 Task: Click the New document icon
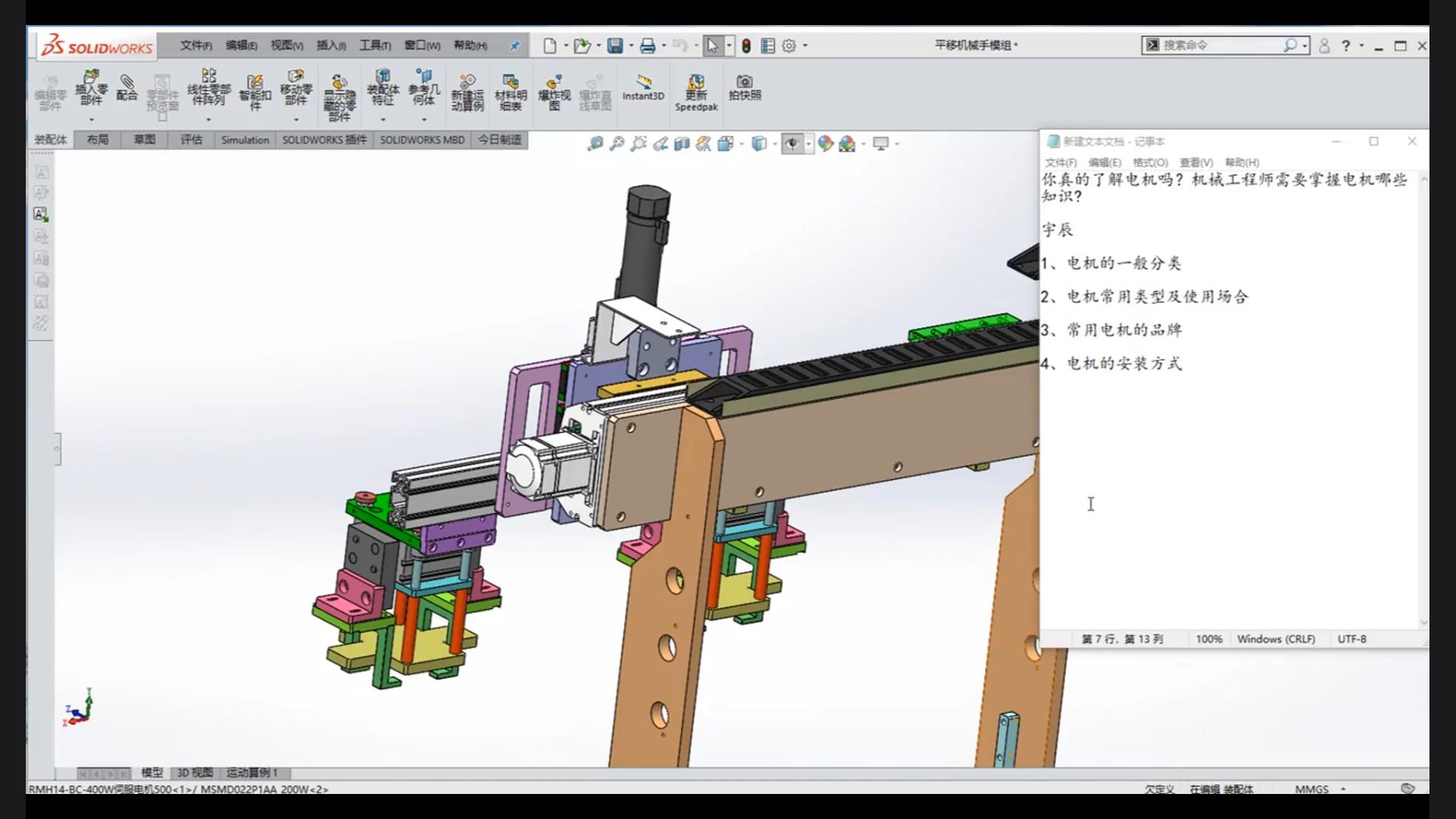tap(550, 45)
